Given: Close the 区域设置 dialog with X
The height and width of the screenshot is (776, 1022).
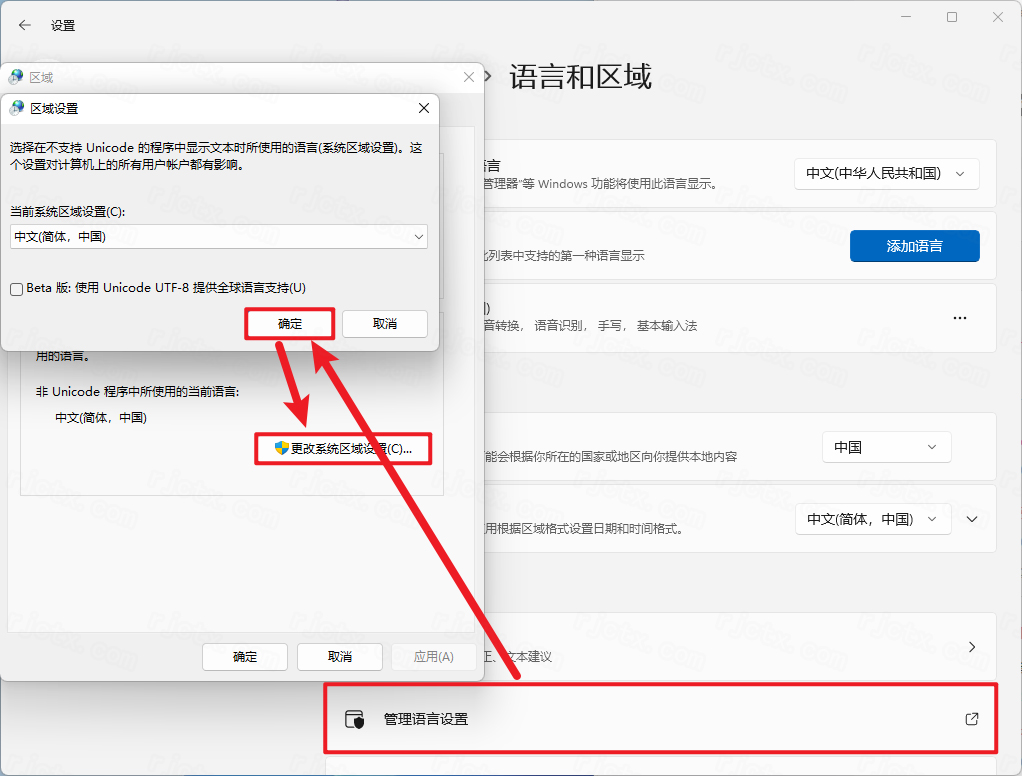Looking at the screenshot, I should [424, 108].
